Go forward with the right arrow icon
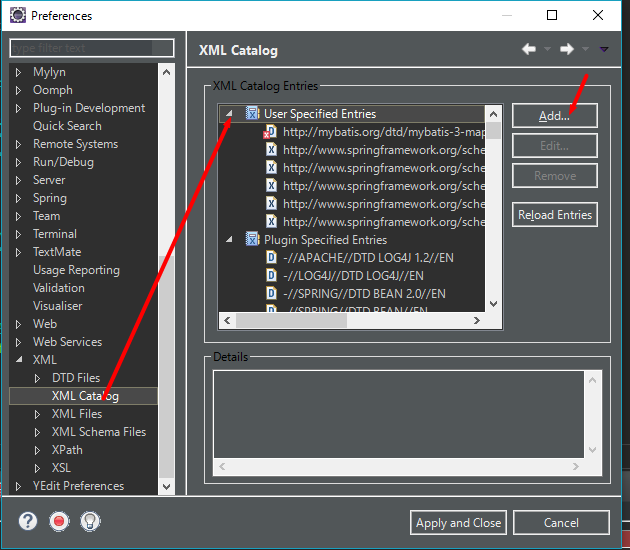This screenshot has height=550, width=630. [567, 49]
